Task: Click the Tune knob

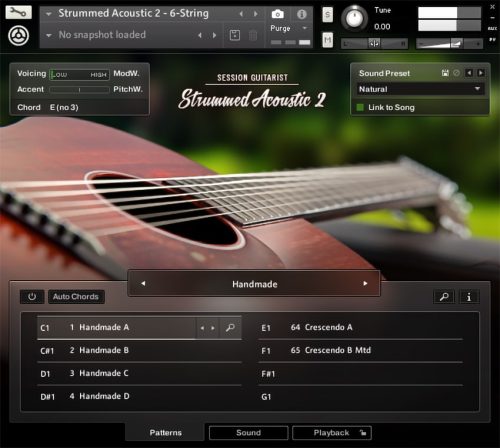Action: click(x=354, y=18)
